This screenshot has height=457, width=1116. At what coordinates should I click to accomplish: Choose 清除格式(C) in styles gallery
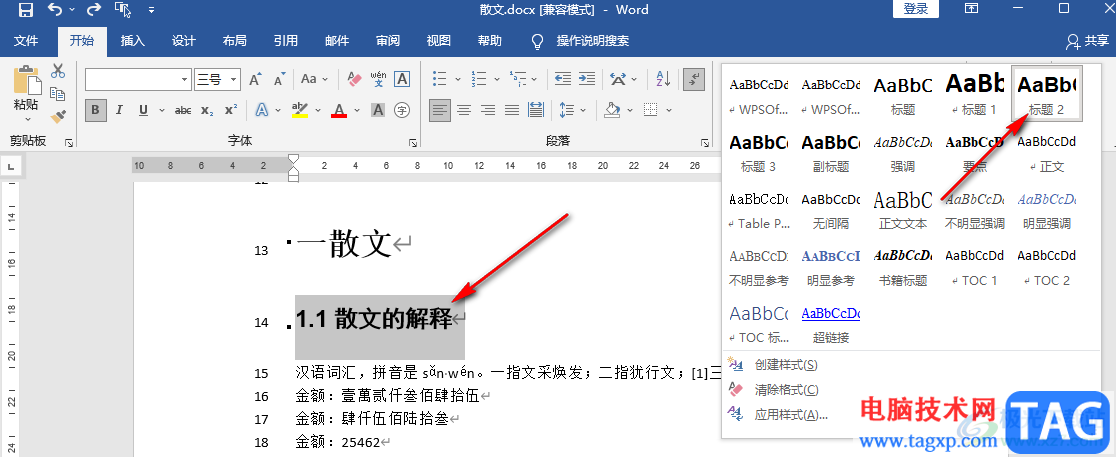[786, 390]
